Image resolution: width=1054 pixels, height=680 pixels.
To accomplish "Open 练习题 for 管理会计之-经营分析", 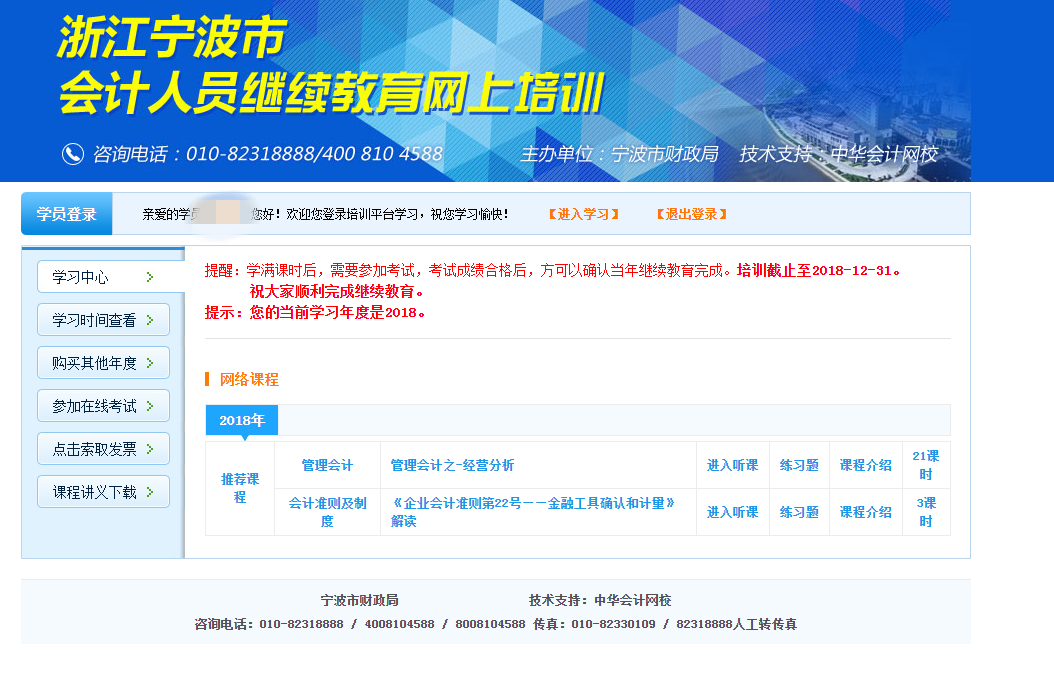I will coord(799,465).
